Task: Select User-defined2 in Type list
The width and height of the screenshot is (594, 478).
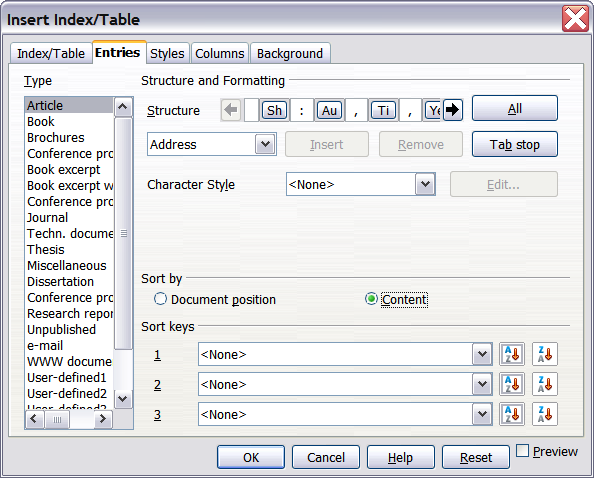Action: pos(69,394)
